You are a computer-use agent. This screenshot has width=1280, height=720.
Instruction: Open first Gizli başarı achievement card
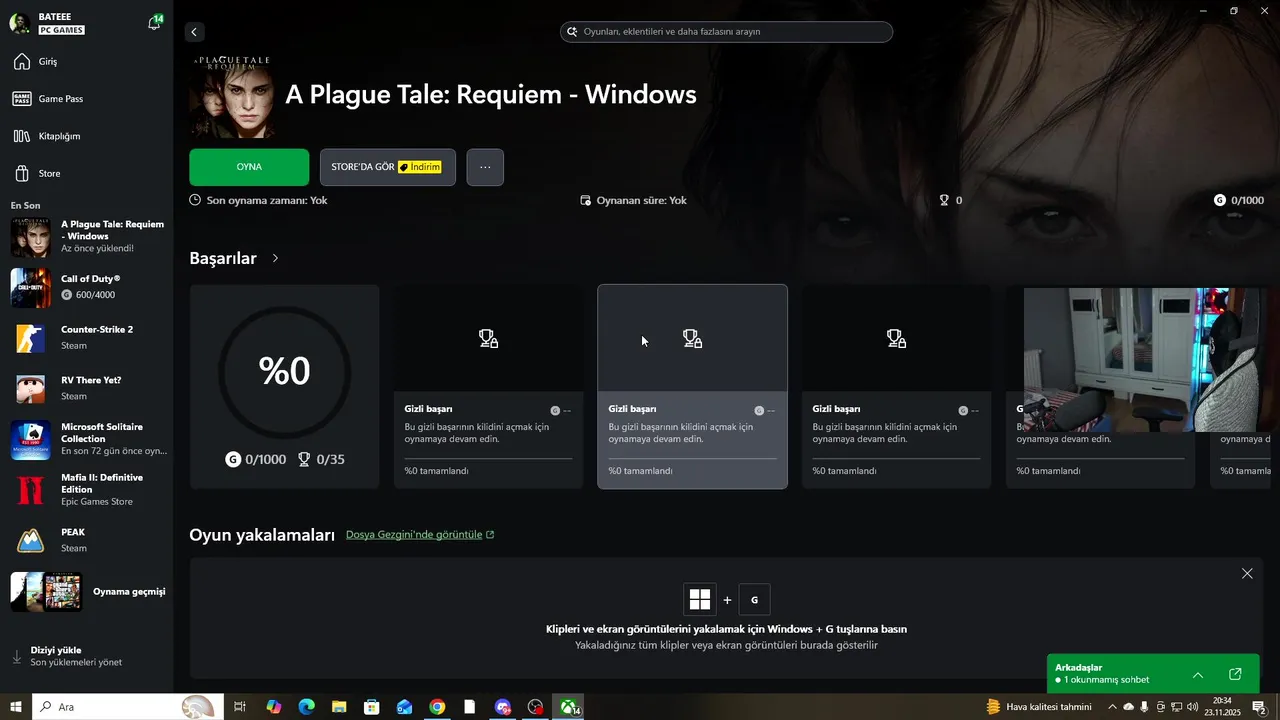[x=488, y=386]
